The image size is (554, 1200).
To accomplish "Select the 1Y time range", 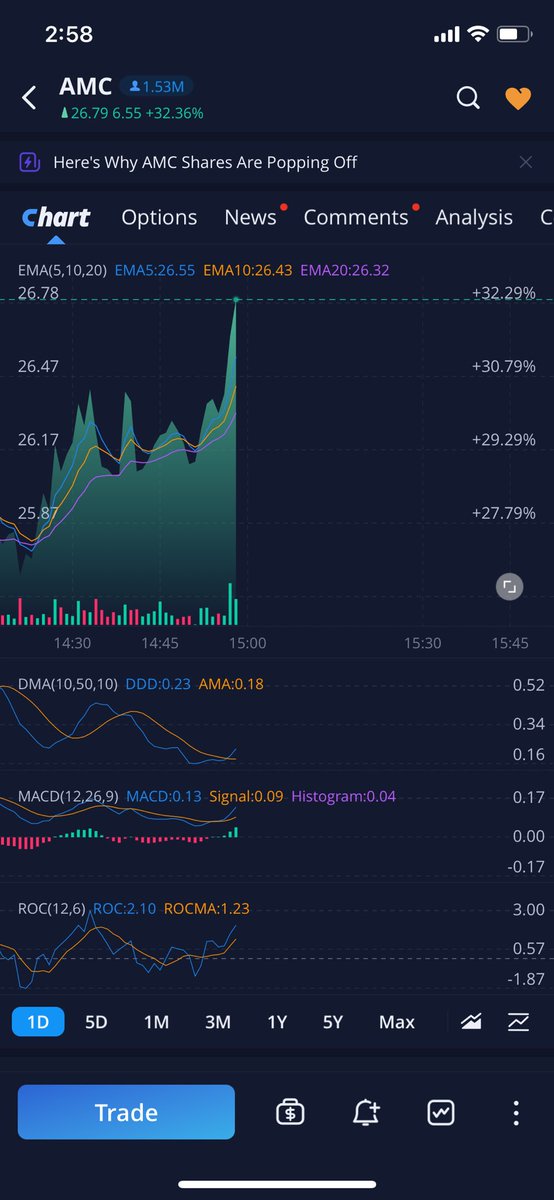I will tap(277, 1022).
